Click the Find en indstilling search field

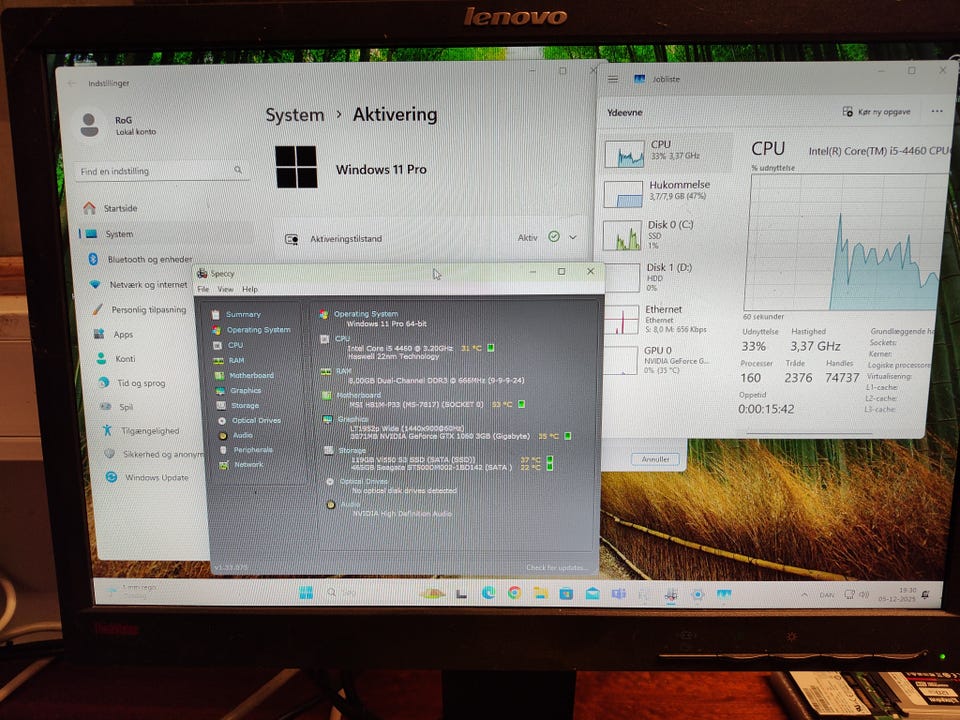tap(162, 171)
